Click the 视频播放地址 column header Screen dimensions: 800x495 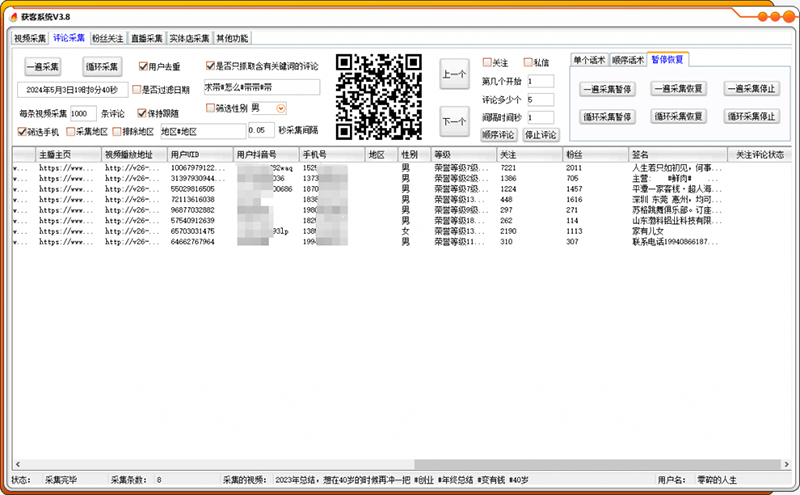click(x=135, y=155)
